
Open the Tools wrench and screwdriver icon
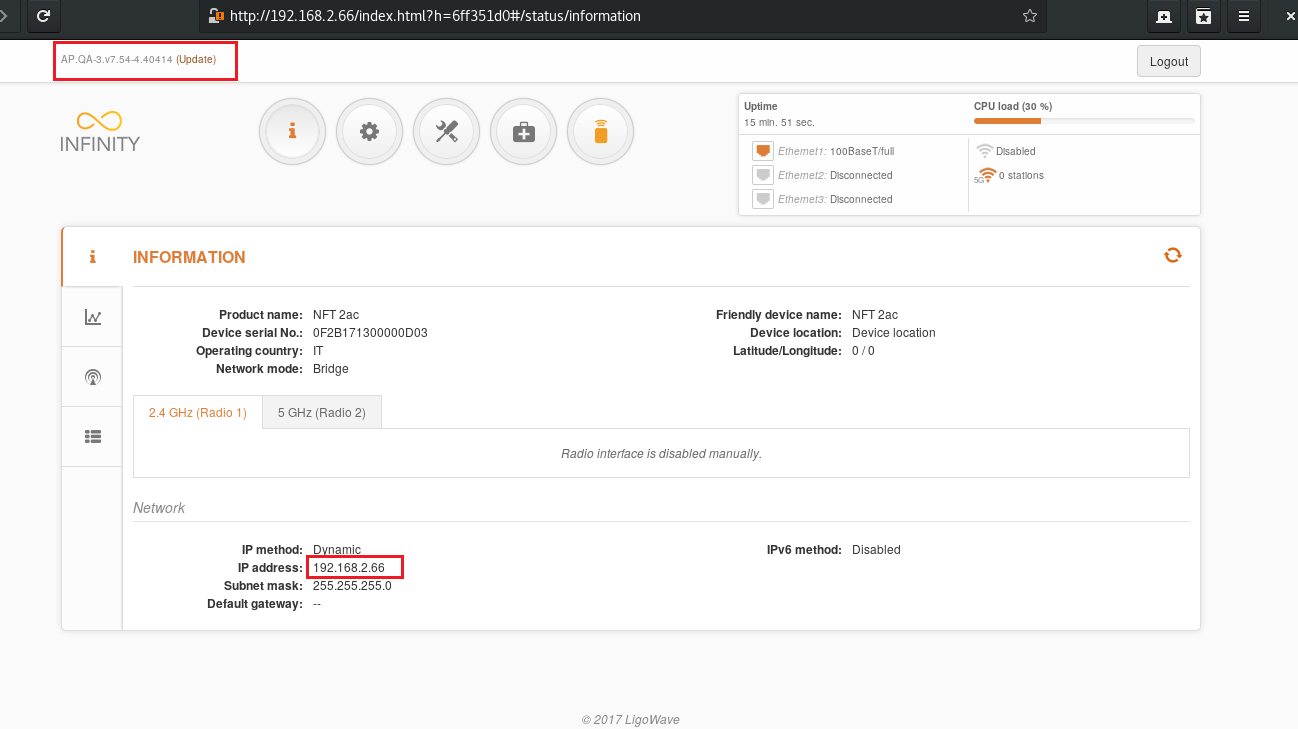click(446, 131)
